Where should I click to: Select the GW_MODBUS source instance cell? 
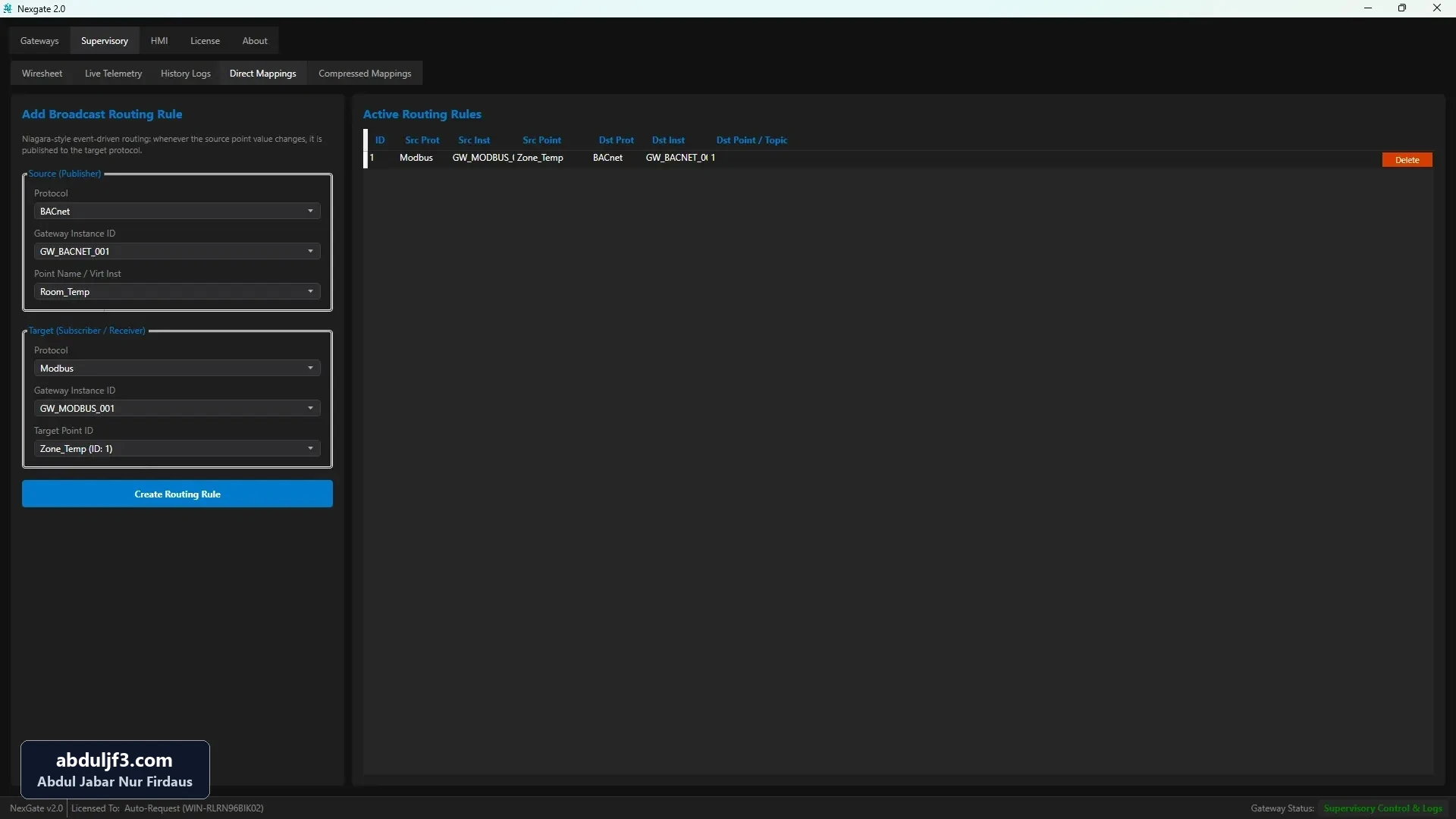click(483, 158)
